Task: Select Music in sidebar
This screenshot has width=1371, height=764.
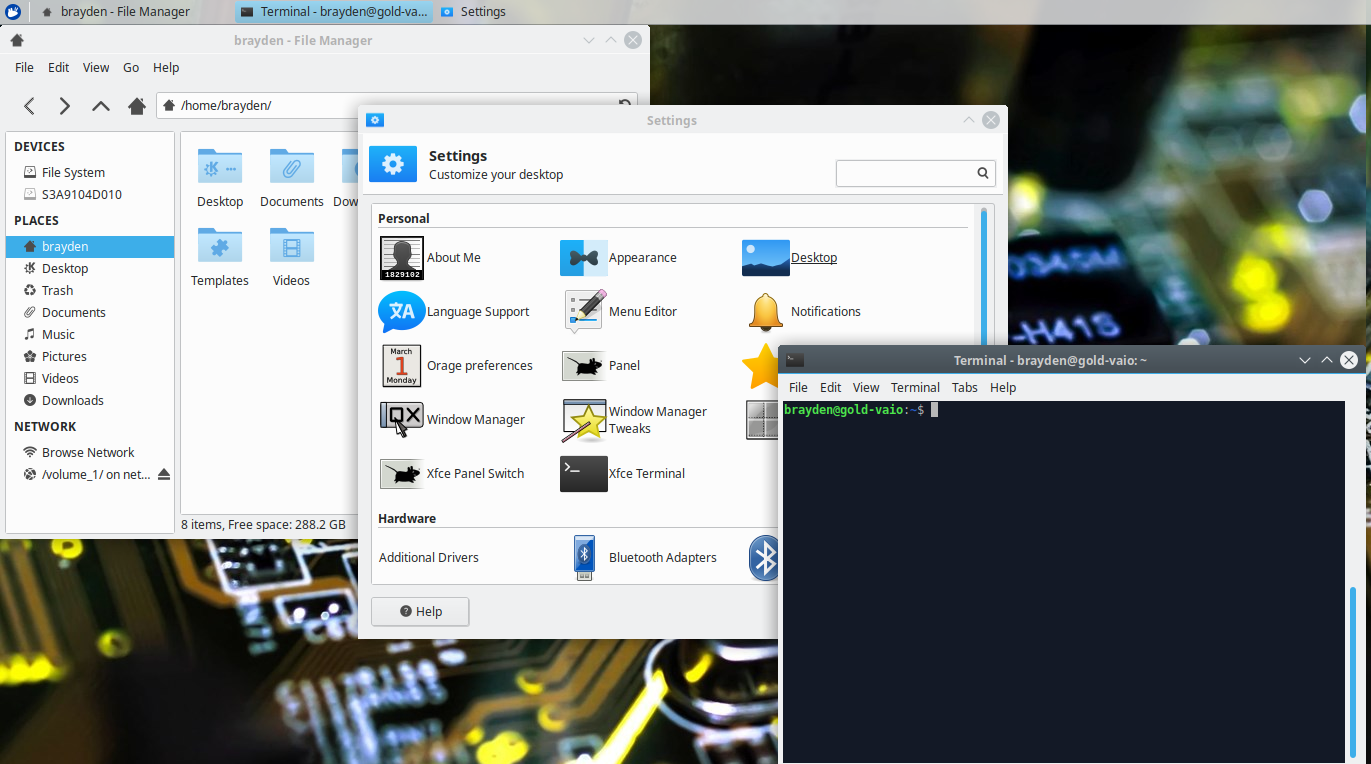Action: (90, 334)
